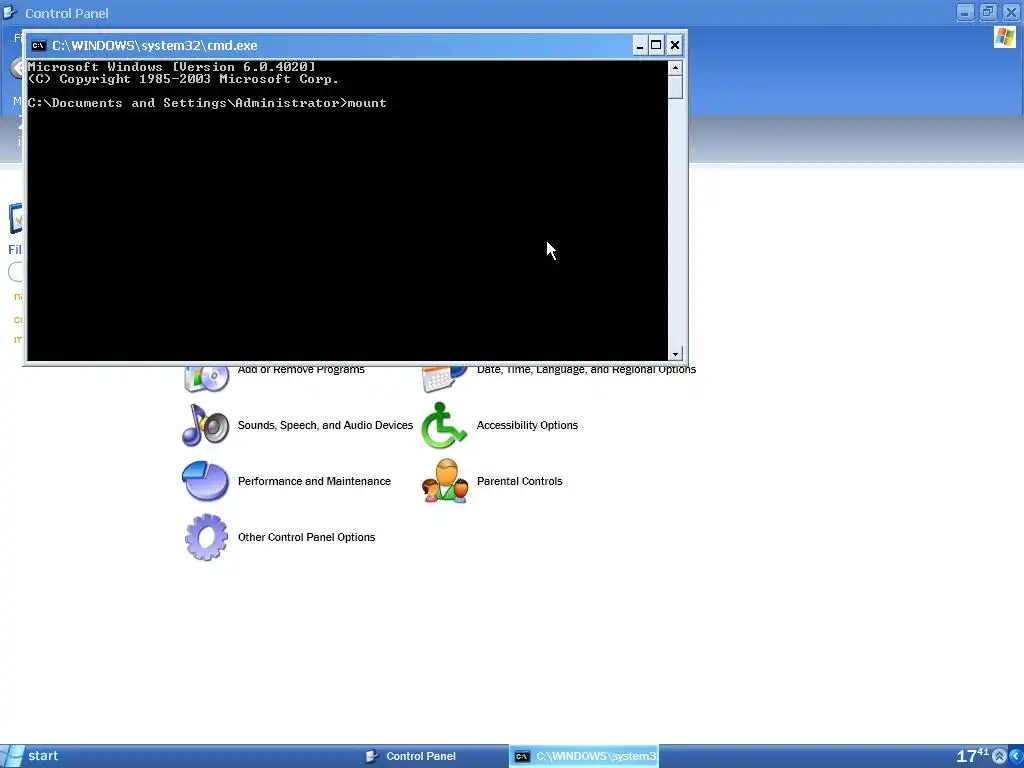Click the 'mount' command text in console

(367, 103)
